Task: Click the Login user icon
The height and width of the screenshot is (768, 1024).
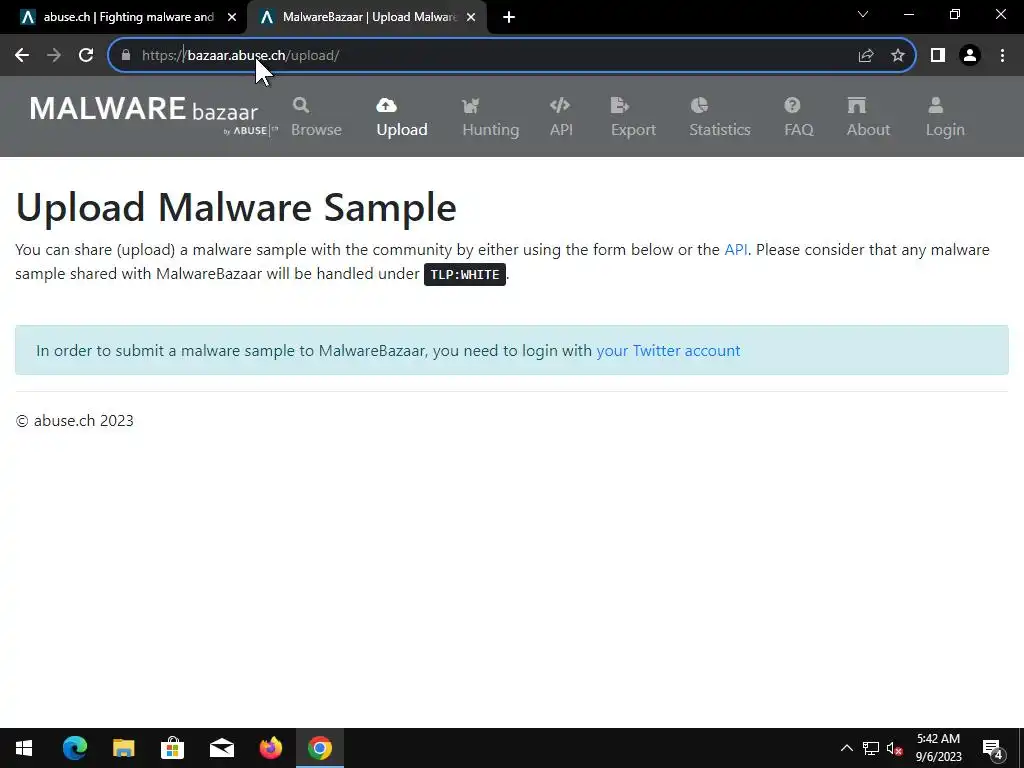Action: point(936,105)
